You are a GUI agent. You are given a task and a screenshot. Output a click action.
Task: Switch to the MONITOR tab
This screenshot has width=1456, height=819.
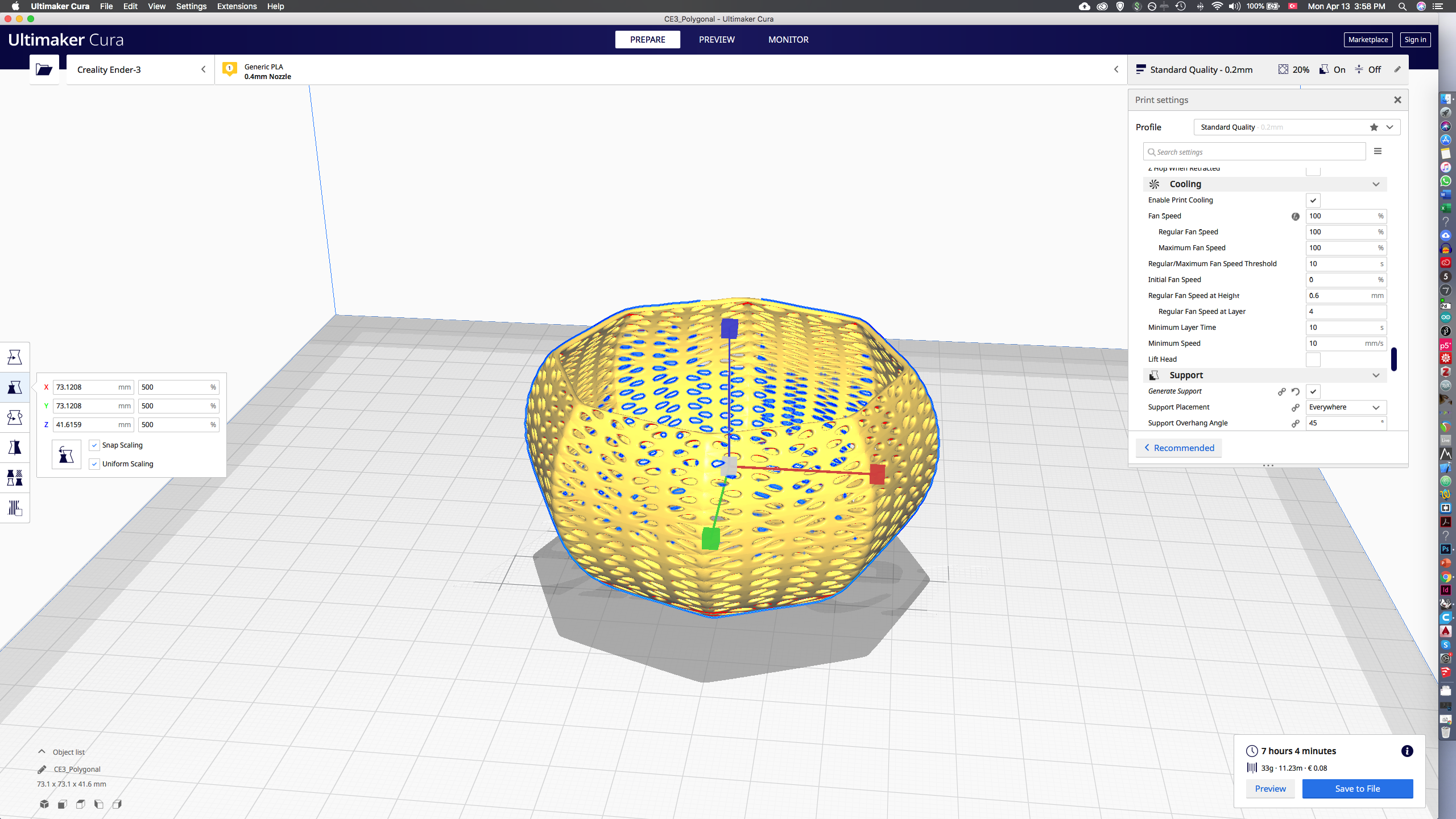(x=788, y=39)
